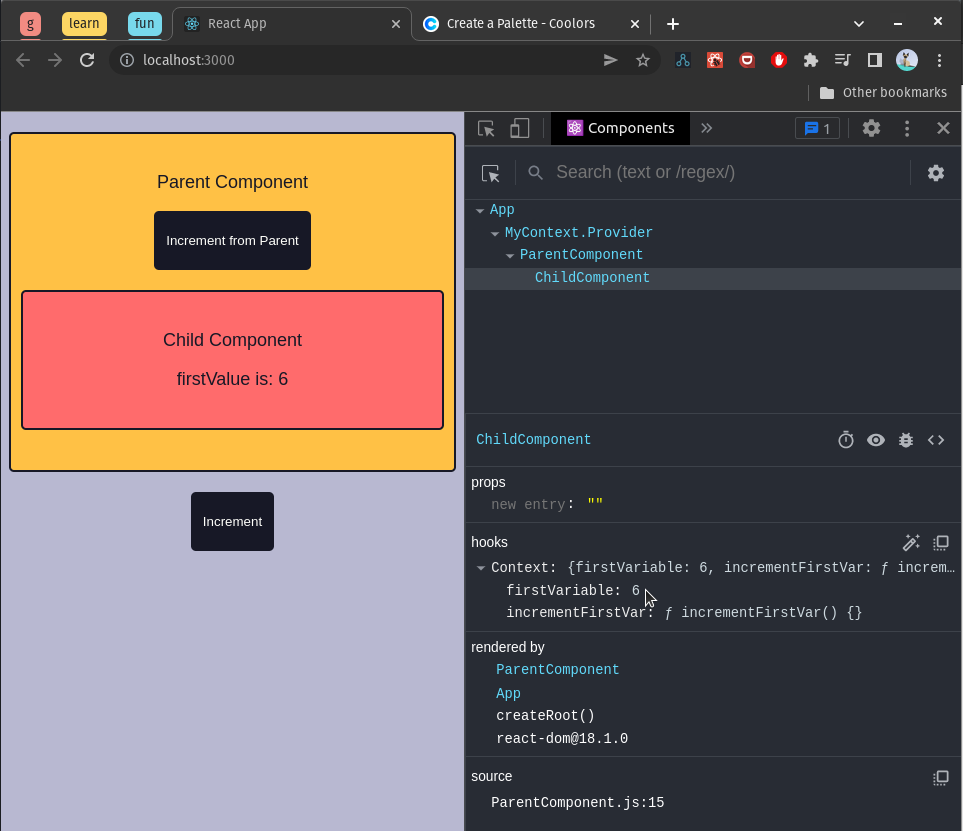
Task: Toggle the device emulation toolbar
Action: tap(519, 128)
